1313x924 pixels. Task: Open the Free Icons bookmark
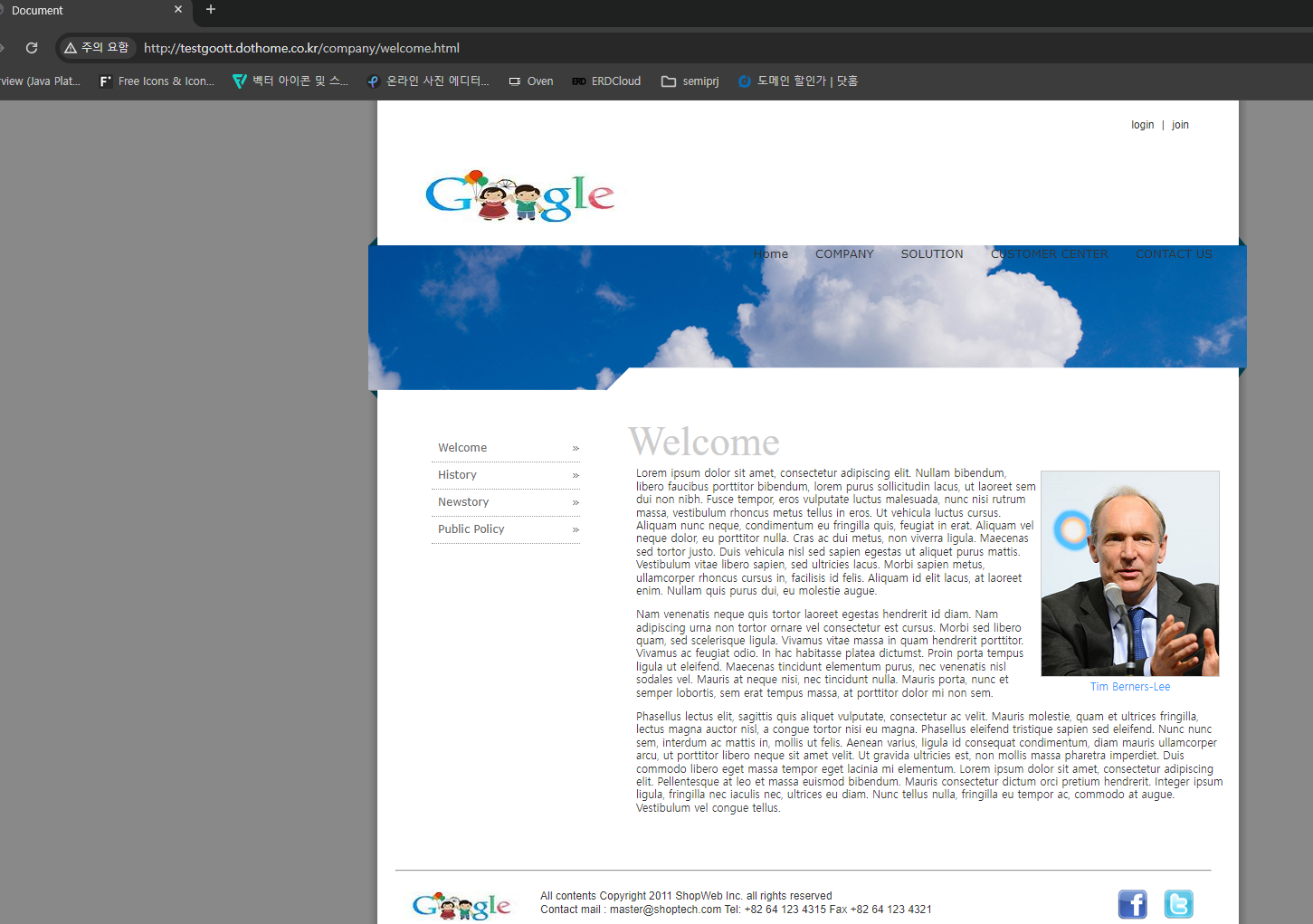click(x=157, y=81)
